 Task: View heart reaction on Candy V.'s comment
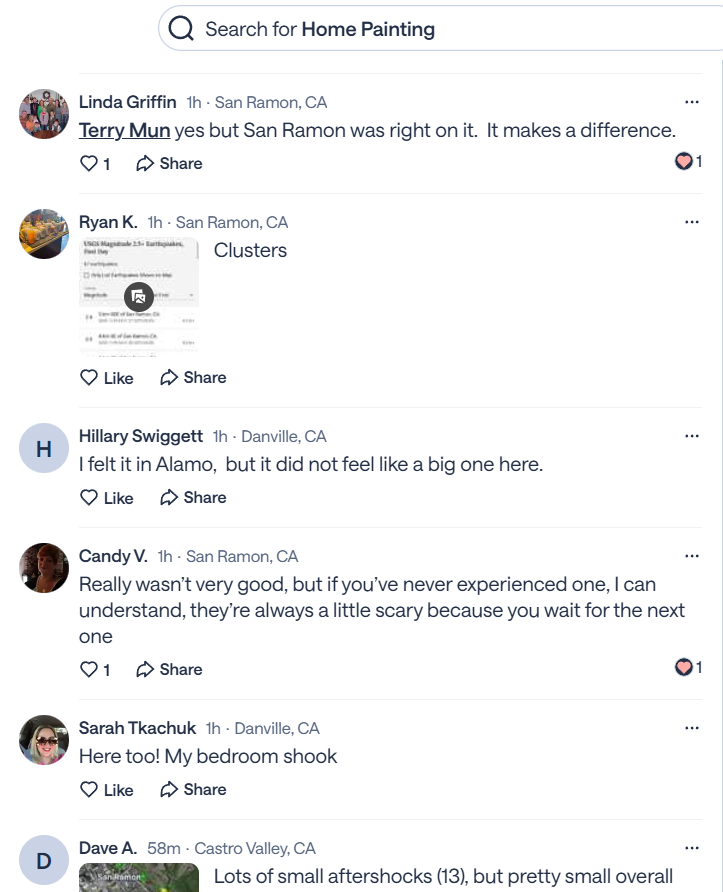[688, 667]
